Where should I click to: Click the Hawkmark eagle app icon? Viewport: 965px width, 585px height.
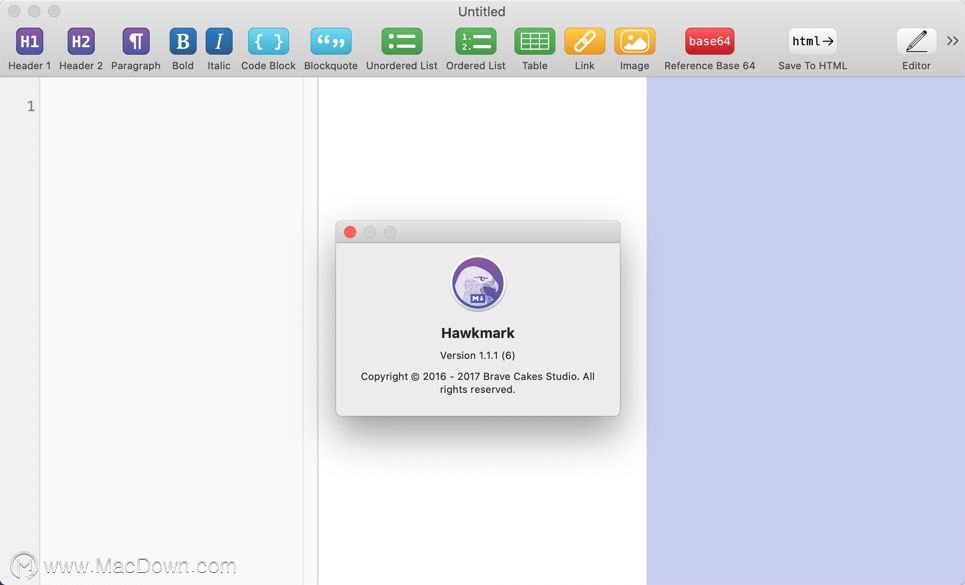(x=478, y=284)
